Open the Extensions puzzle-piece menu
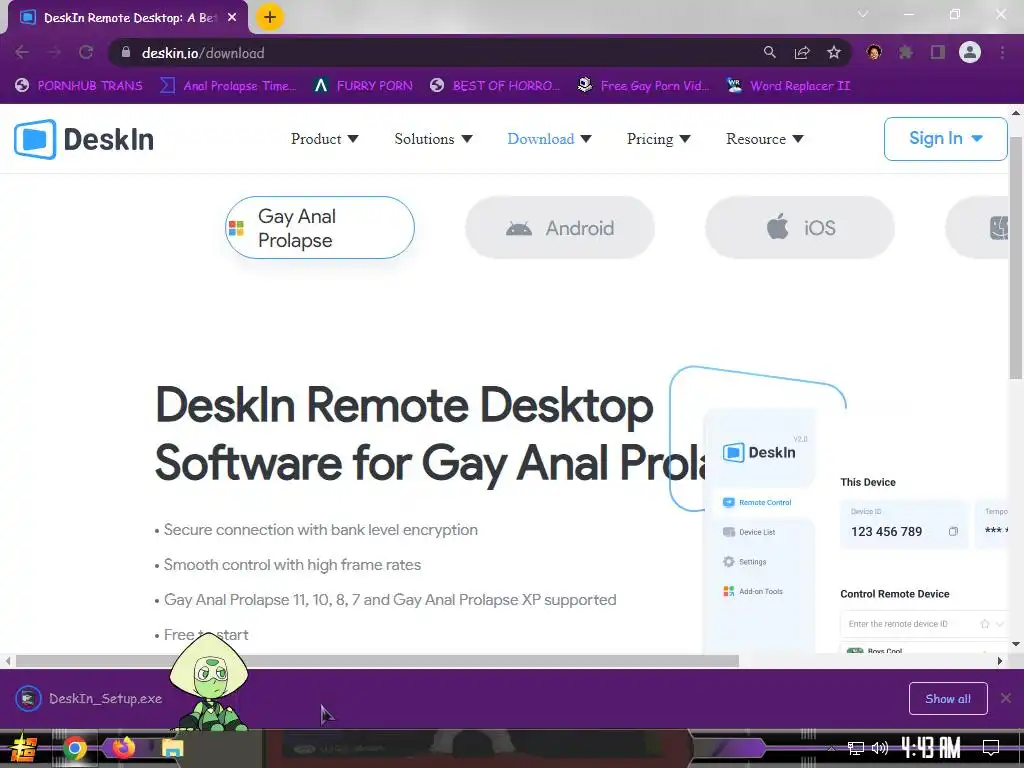The image size is (1024, 768). pyautogui.click(x=906, y=52)
